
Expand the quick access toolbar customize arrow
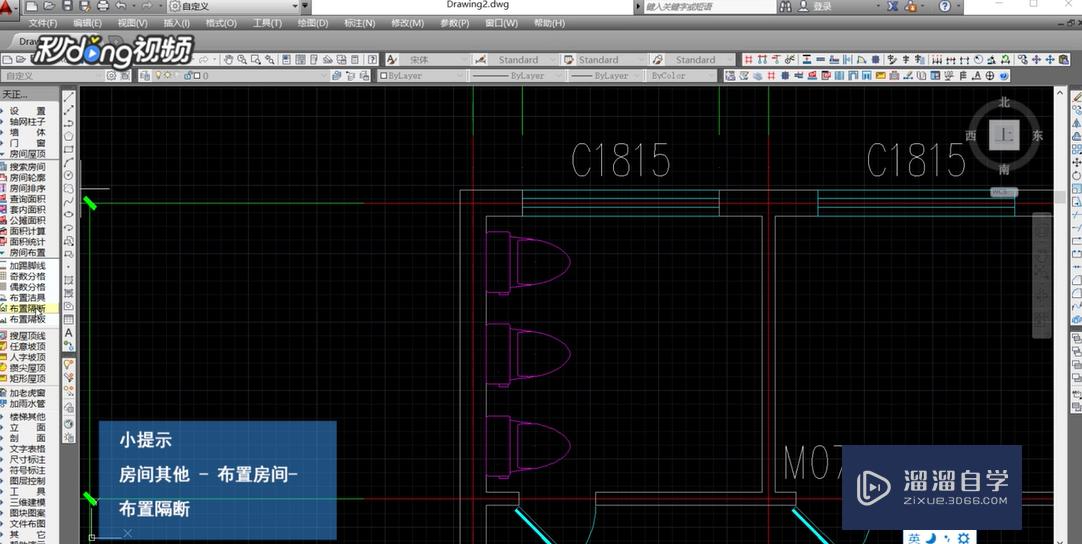(x=305, y=6)
